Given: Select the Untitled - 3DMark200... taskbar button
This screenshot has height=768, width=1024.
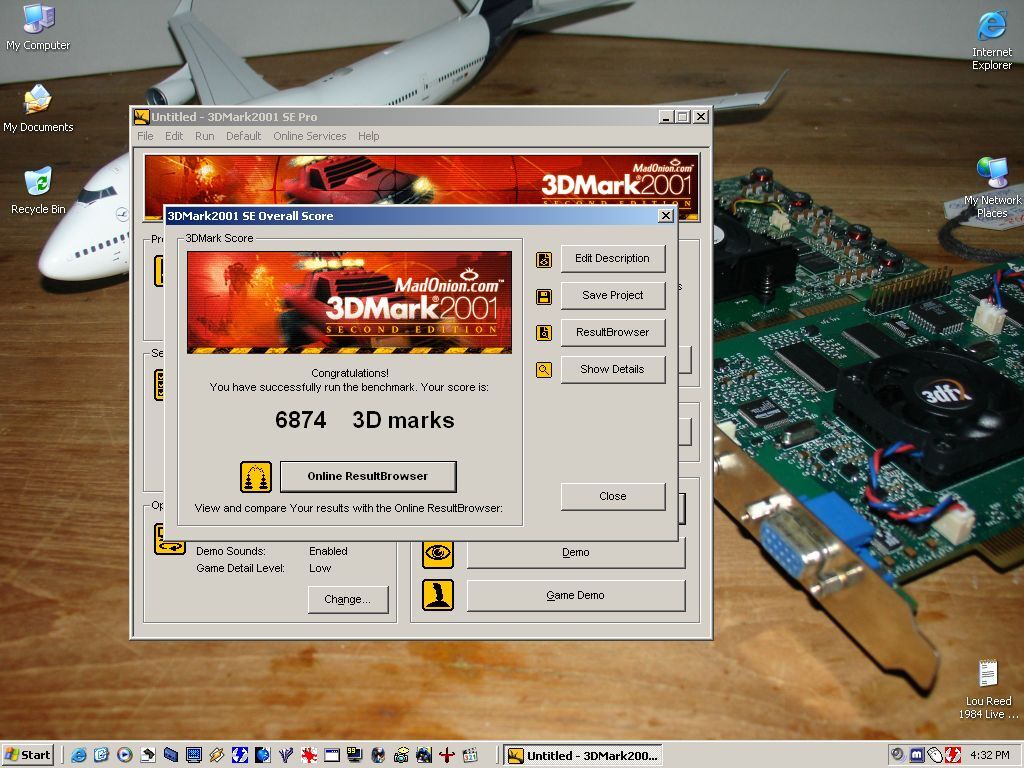Looking at the screenshot, I should click(584, 756).
